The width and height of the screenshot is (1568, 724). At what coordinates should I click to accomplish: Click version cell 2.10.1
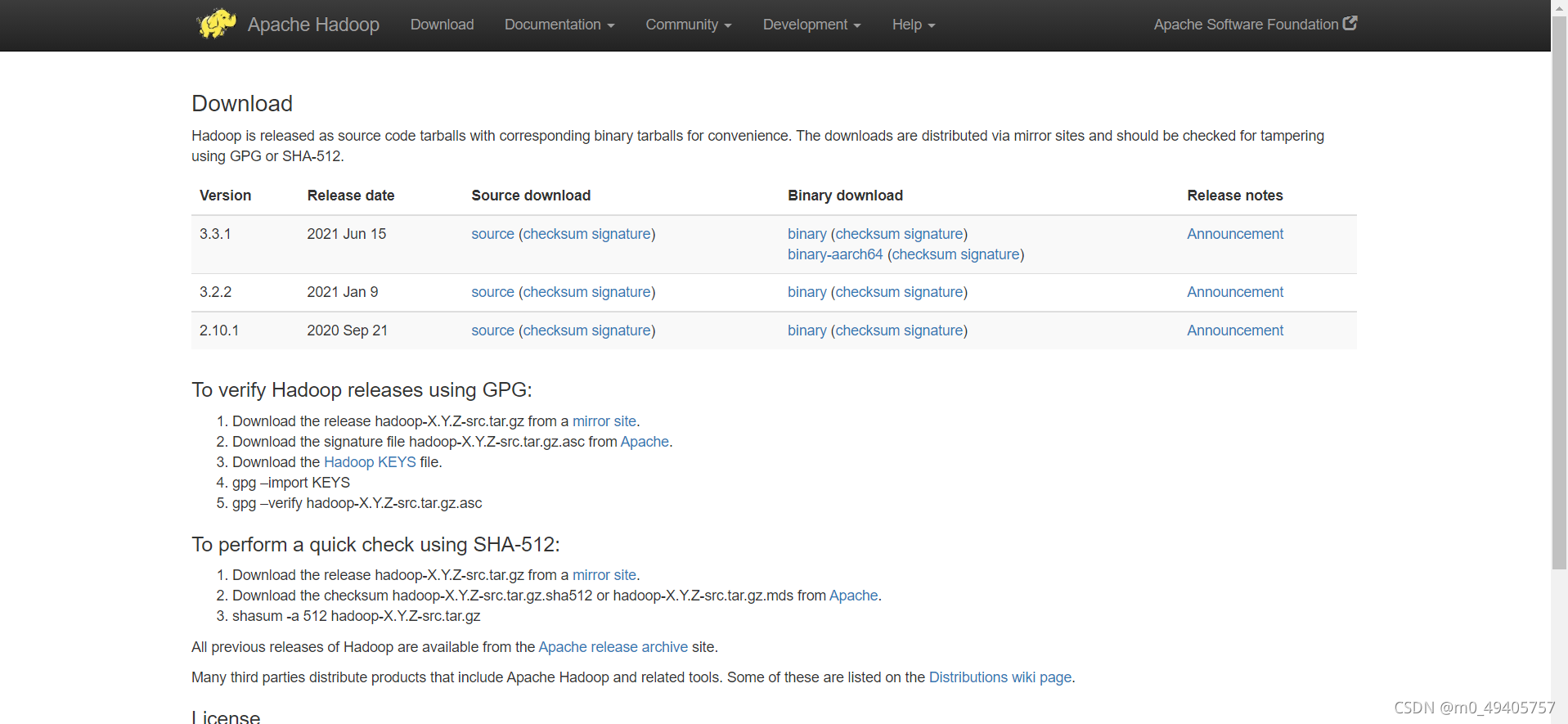(x=219, y=331)
